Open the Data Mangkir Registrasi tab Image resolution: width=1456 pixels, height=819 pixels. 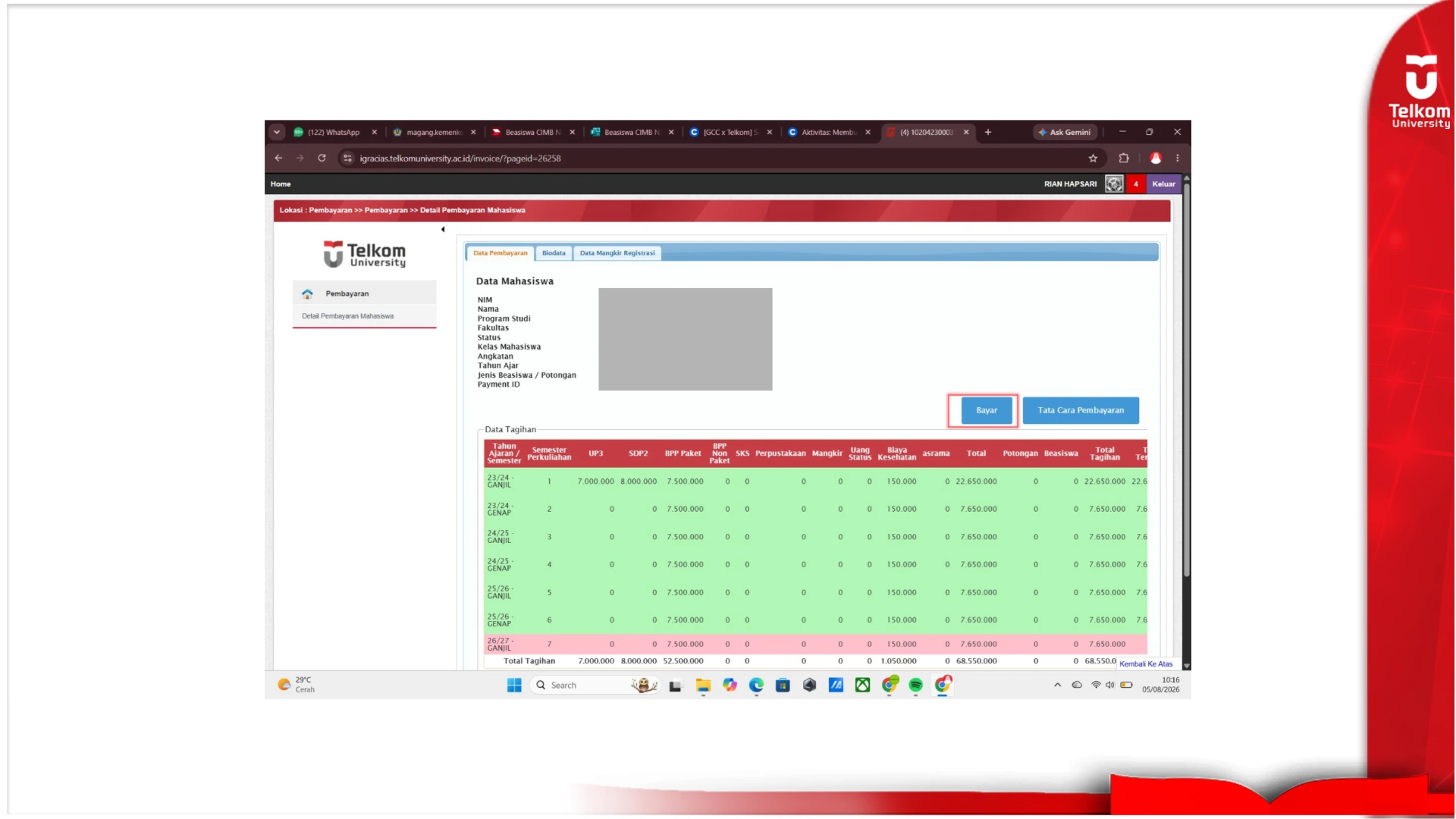[x=617, y=253]
